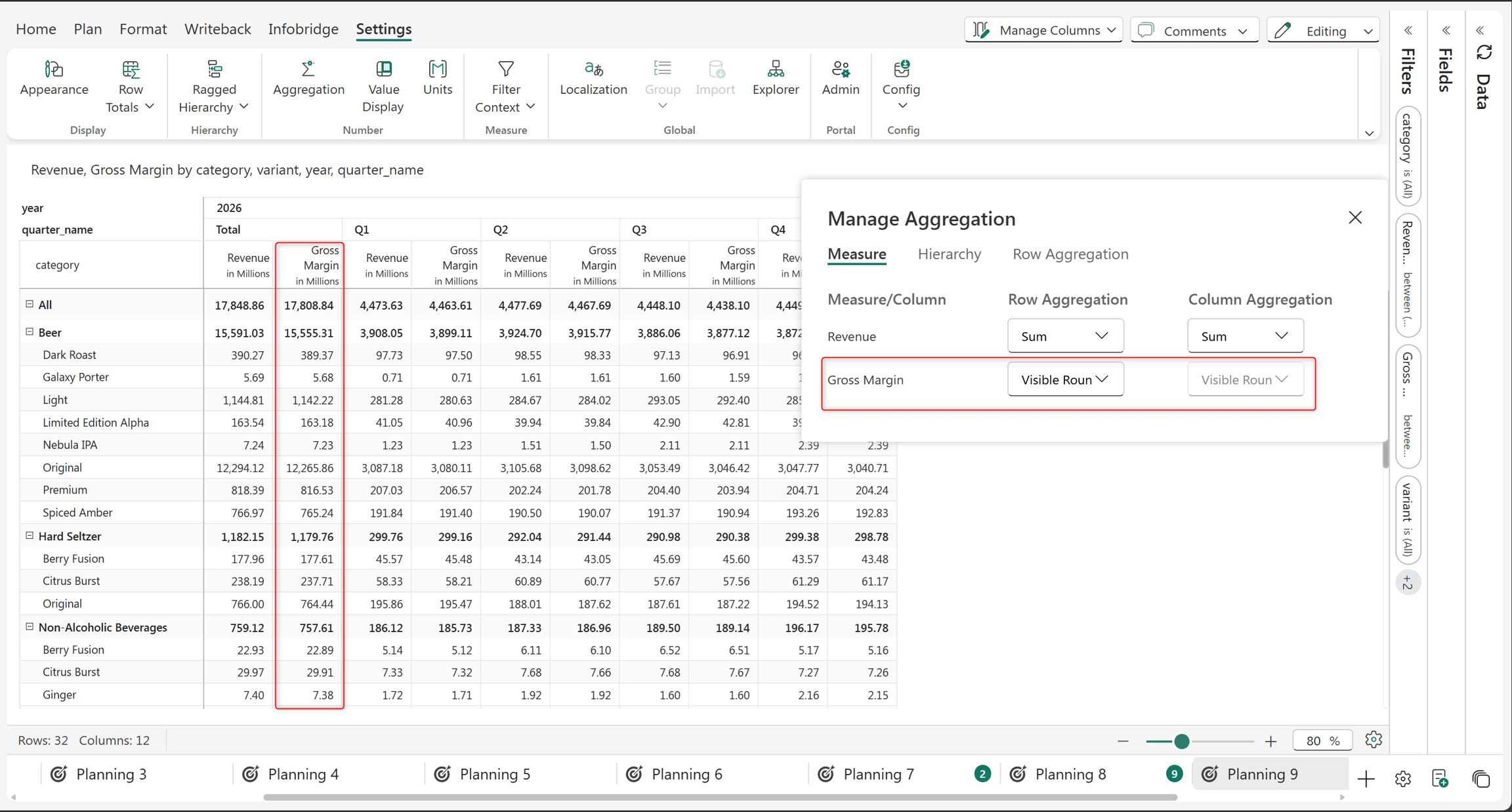Click the zoom percentage input field
Viewport: 1512px width, 812px height.
pyautogui.click(x=1322, y=740)
